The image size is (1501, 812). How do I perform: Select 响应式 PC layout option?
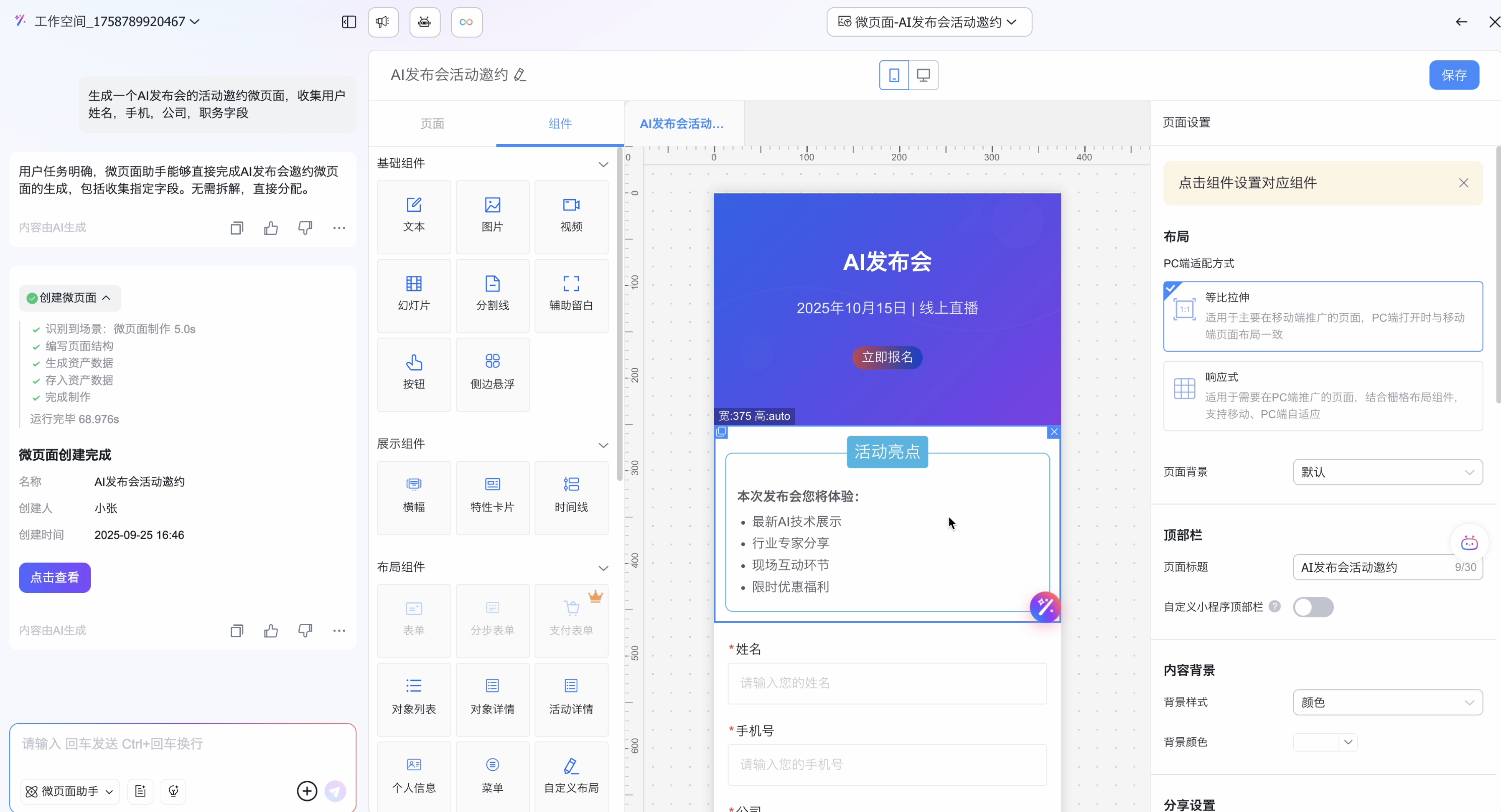[x=1323, y=396]
